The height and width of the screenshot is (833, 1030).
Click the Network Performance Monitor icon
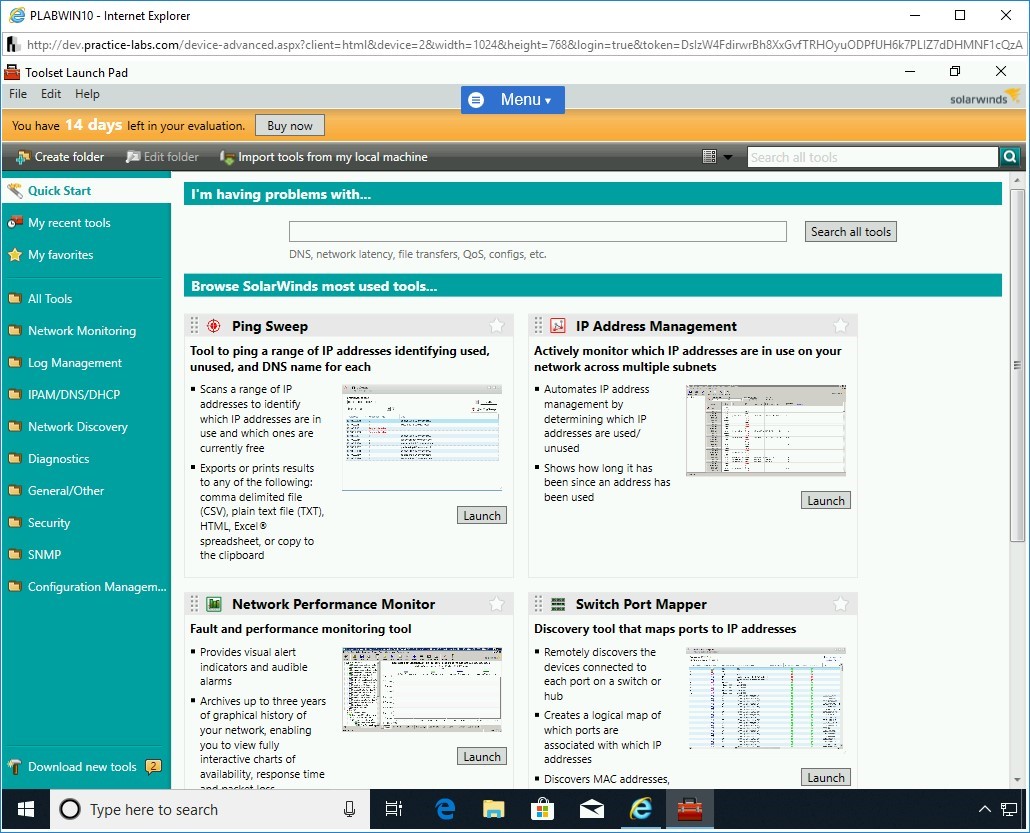click(213, 604)
